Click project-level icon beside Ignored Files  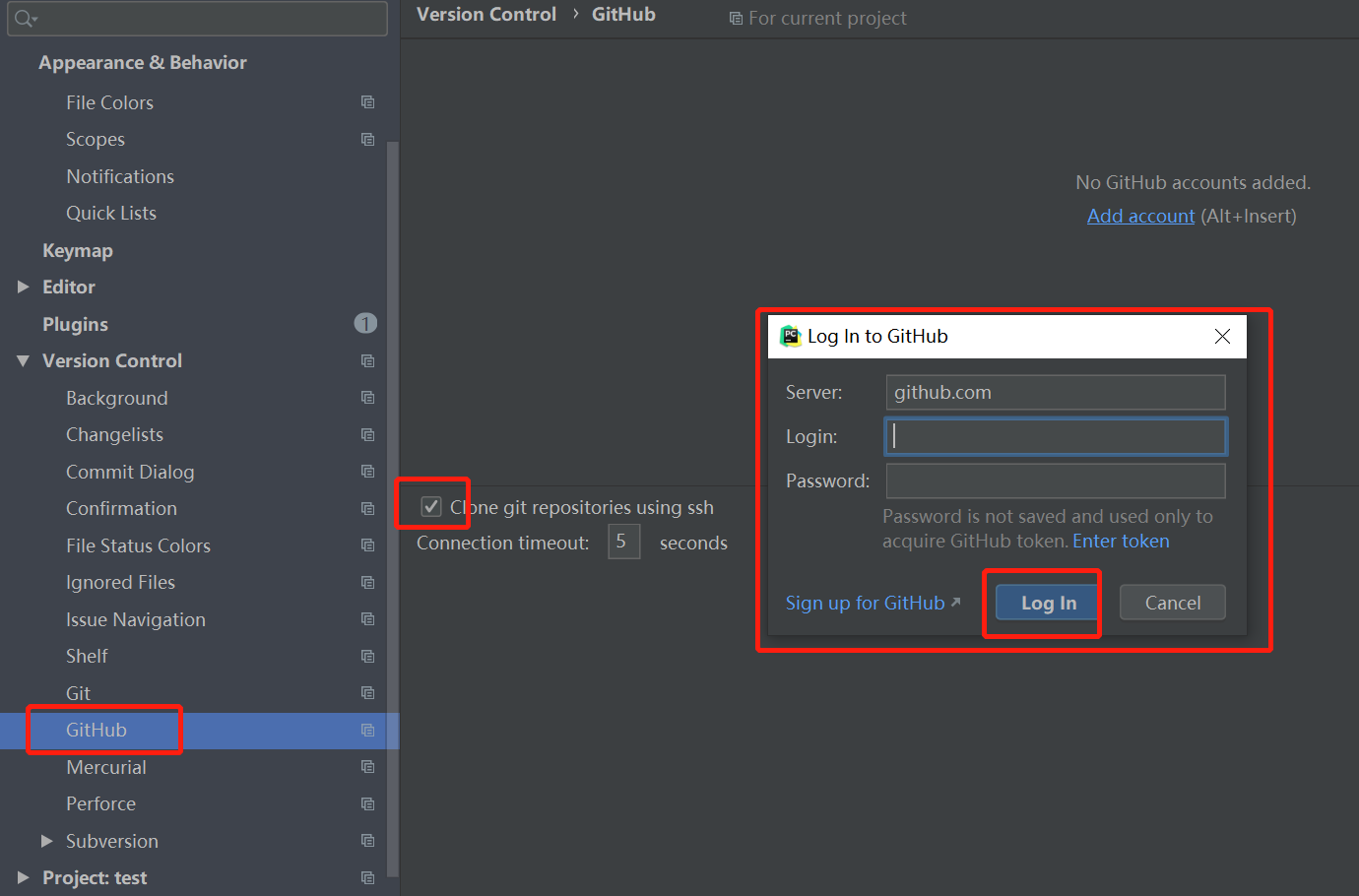point(368,583)
